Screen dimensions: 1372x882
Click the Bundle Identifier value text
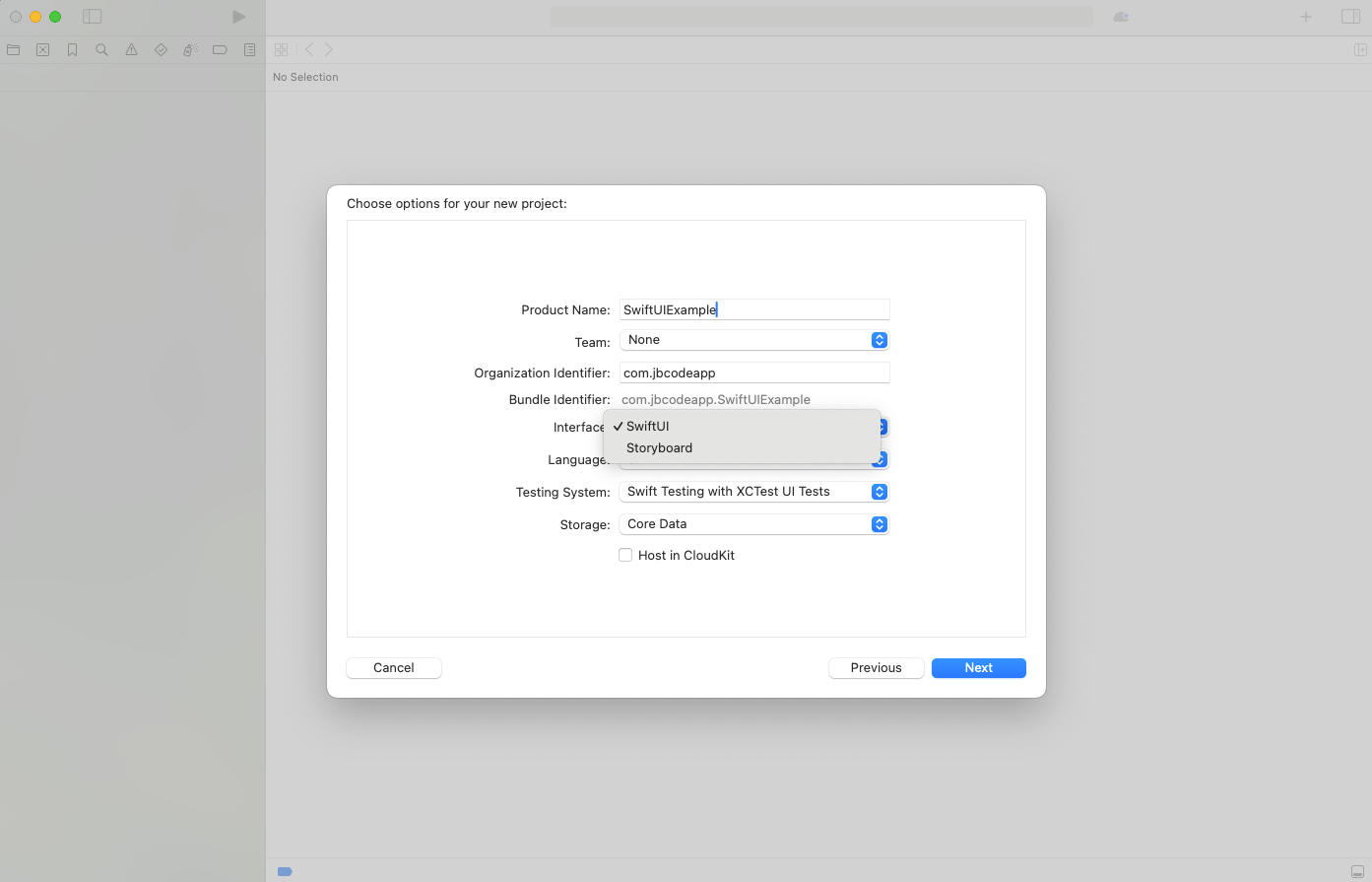[x=716, y=399]
